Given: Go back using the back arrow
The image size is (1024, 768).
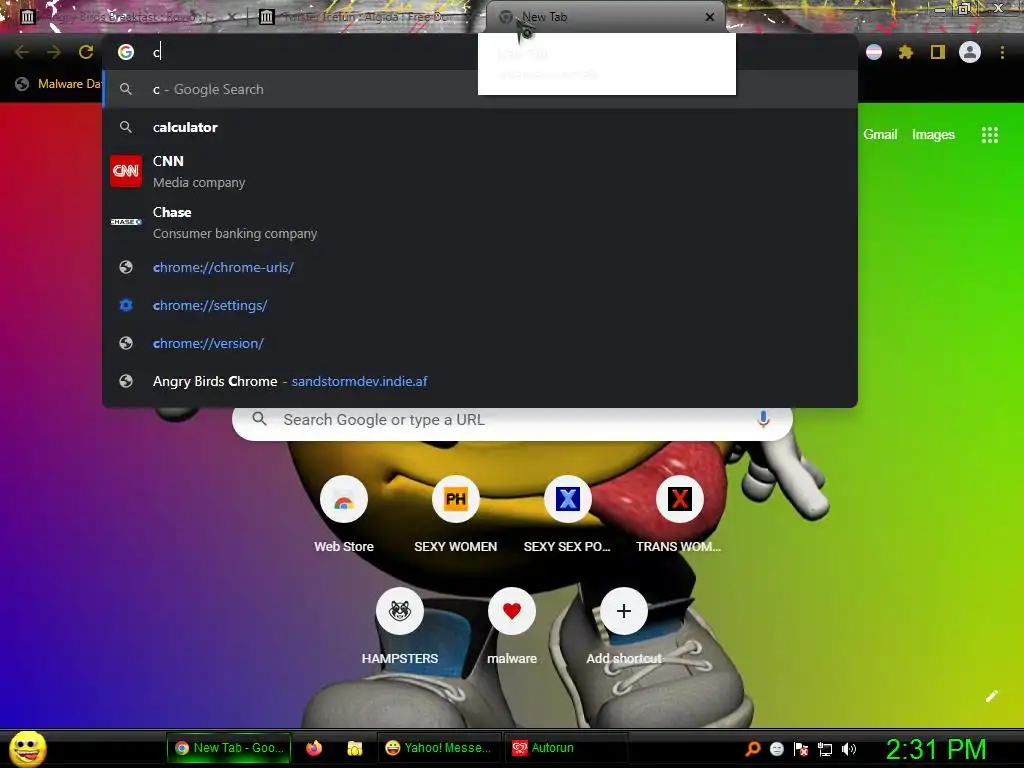Looking at the screenshot, I should pos(22,52).
